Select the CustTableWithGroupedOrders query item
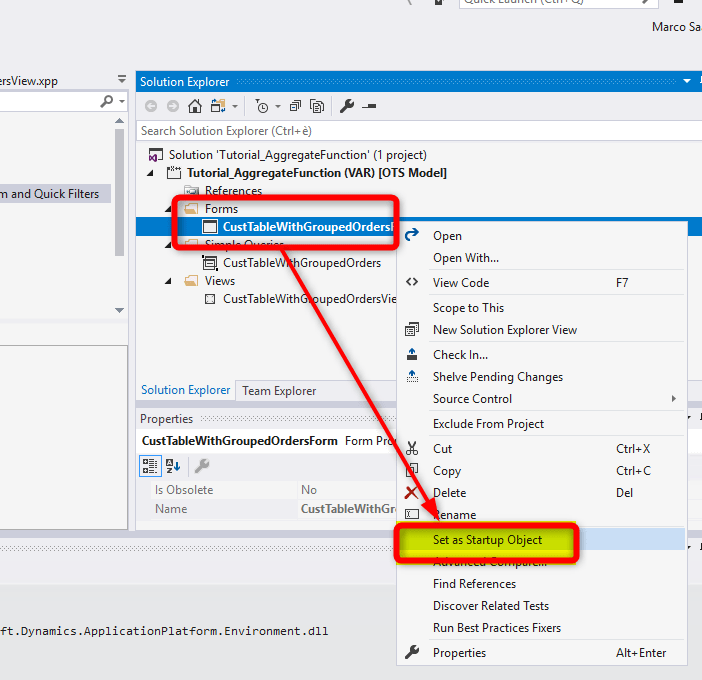This screenshot has height=680, width=702. [301, 263]
